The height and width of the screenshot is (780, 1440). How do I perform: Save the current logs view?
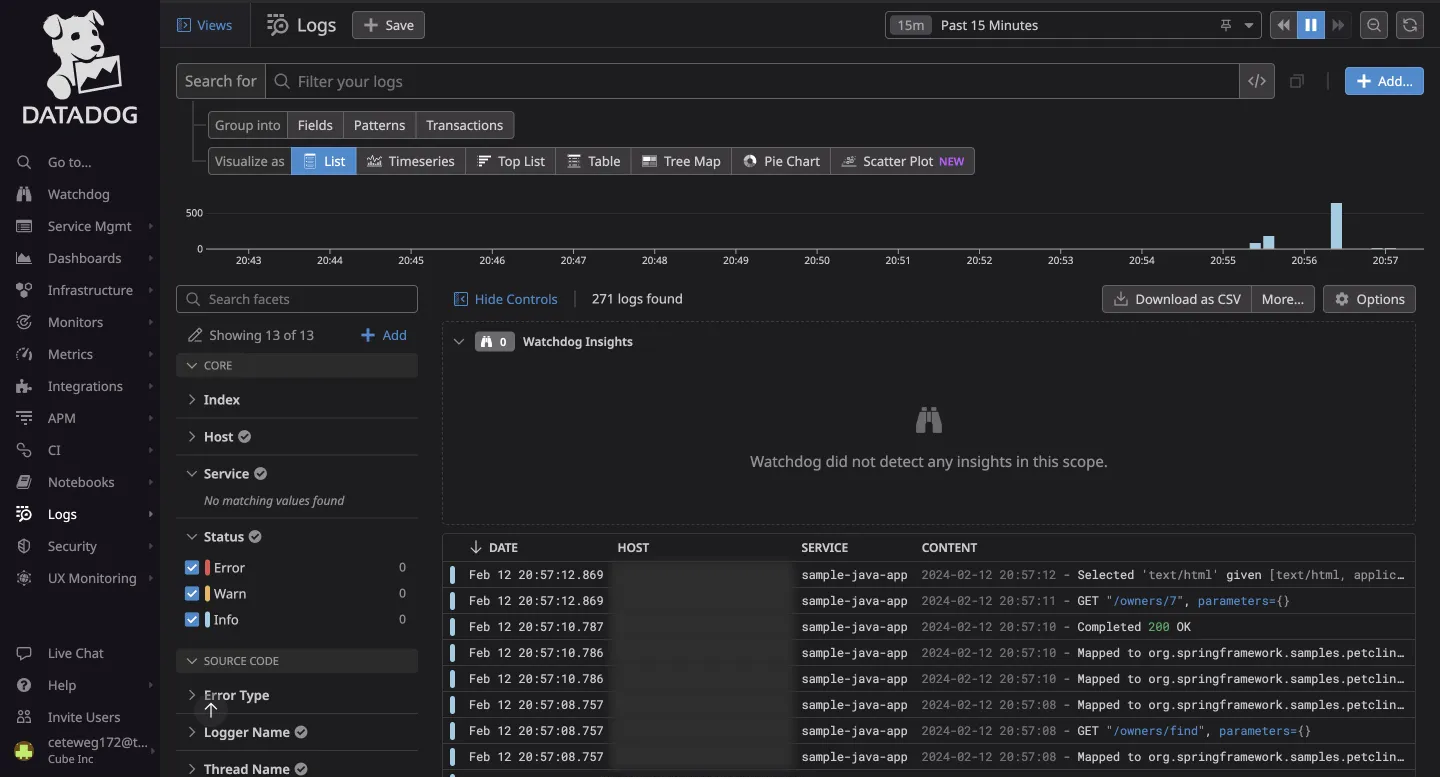tap(388, 25)
